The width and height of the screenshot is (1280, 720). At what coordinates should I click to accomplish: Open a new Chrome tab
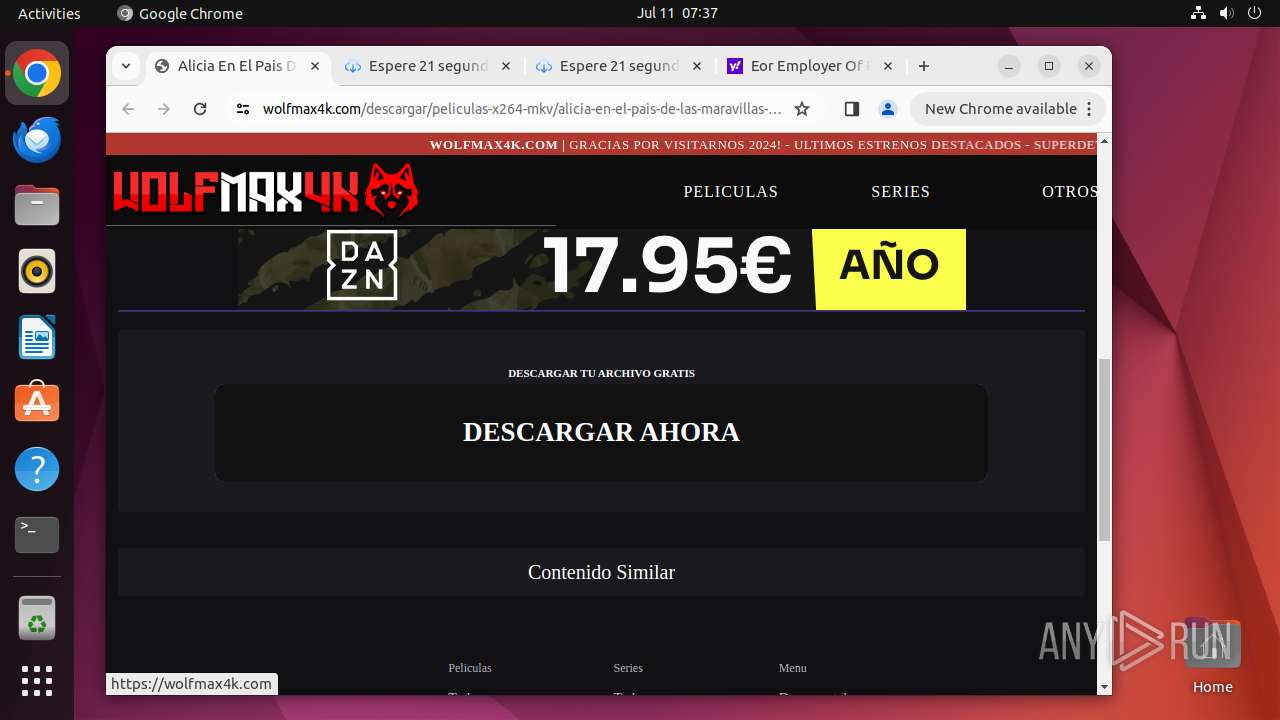point(924,66)
